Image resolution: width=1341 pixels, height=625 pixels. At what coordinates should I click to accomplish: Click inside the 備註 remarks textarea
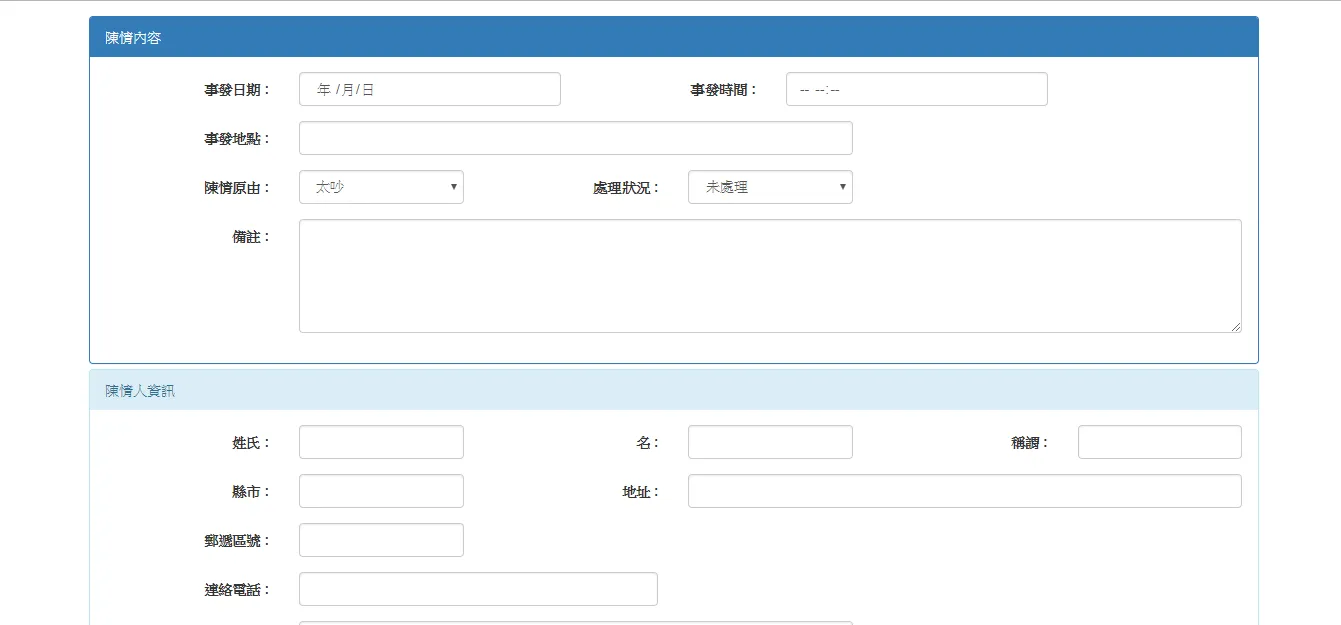point(770,275)
